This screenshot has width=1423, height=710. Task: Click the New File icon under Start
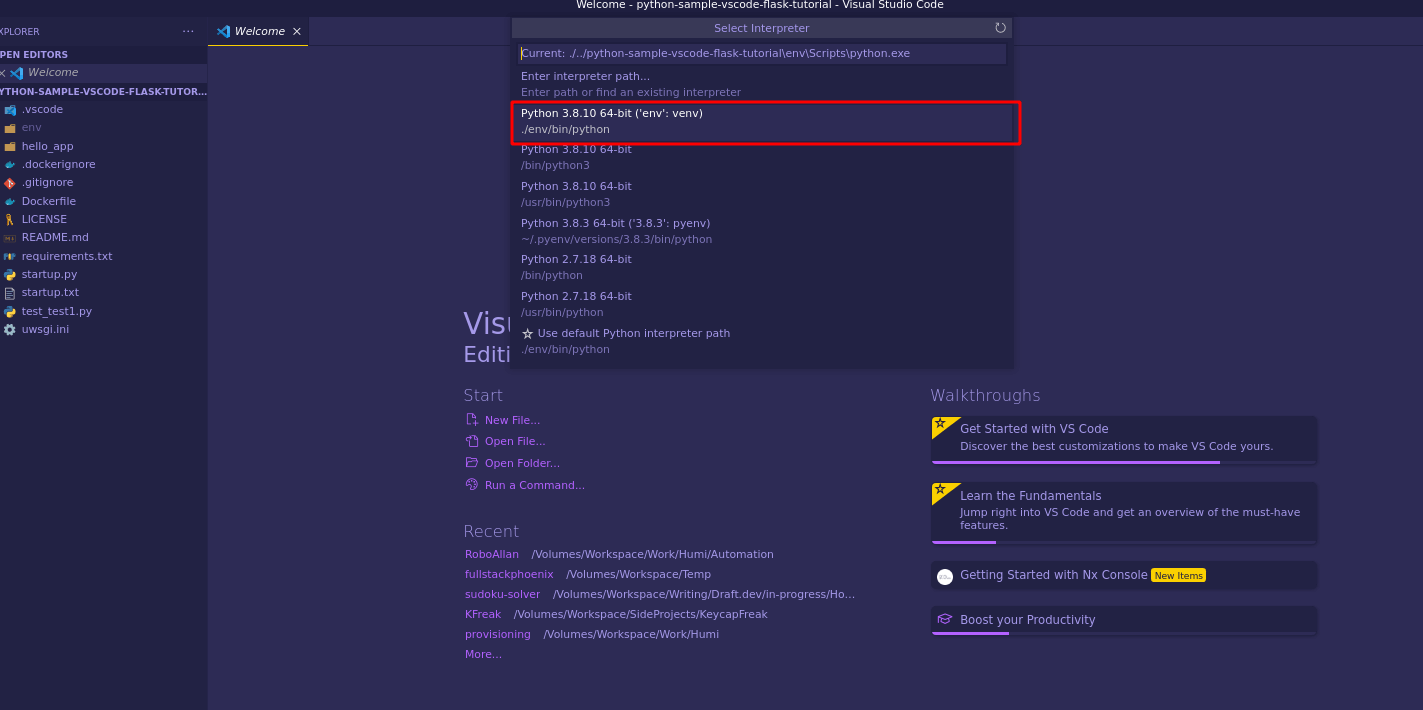click(472, 420)
